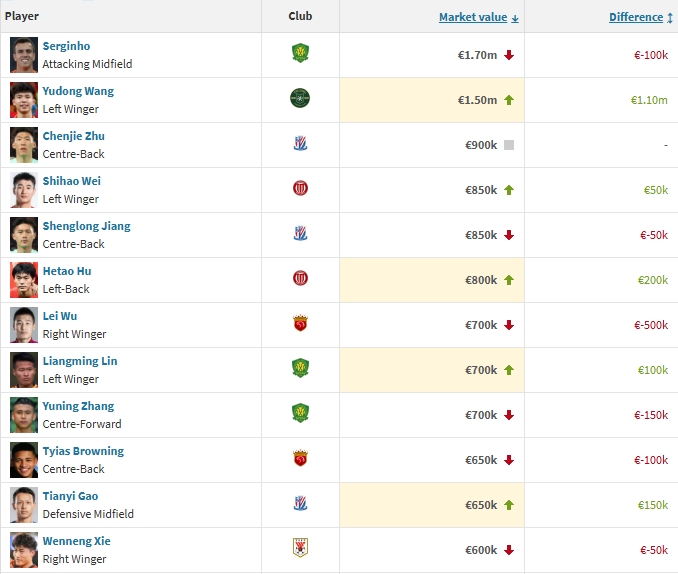Screen dimensions: 678x574
Task: Click Yuning Zhang's player photo
Action: pos(24,414)
